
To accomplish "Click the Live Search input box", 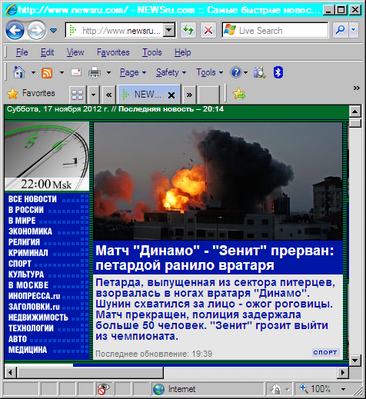I will pos(275,31).
